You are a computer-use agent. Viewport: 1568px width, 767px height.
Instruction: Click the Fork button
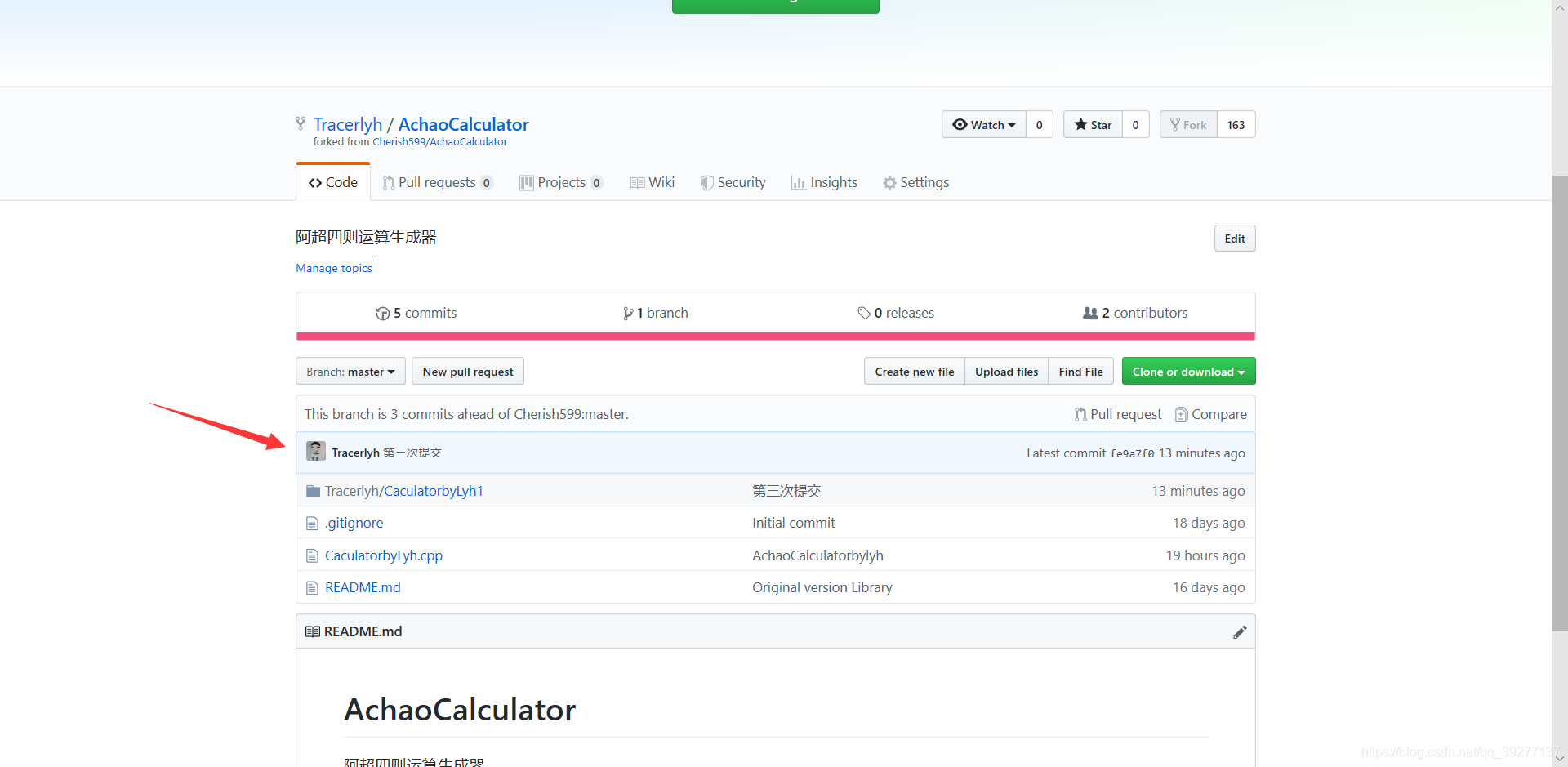1188,124
